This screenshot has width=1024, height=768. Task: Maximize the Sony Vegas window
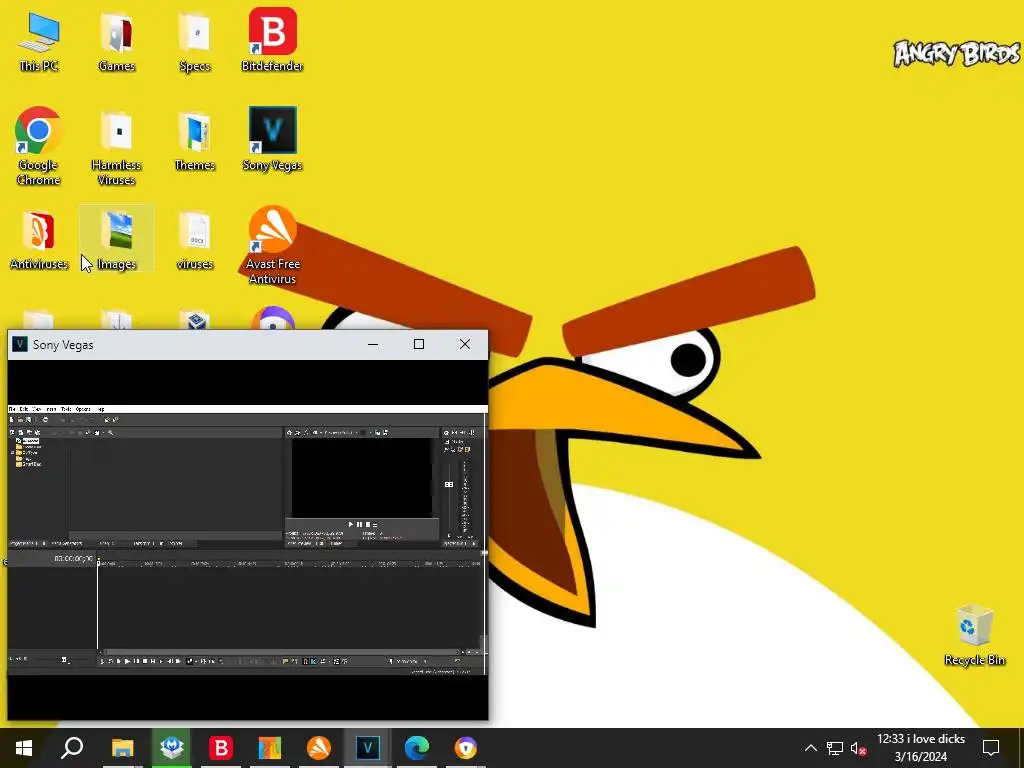click(419, 344)
